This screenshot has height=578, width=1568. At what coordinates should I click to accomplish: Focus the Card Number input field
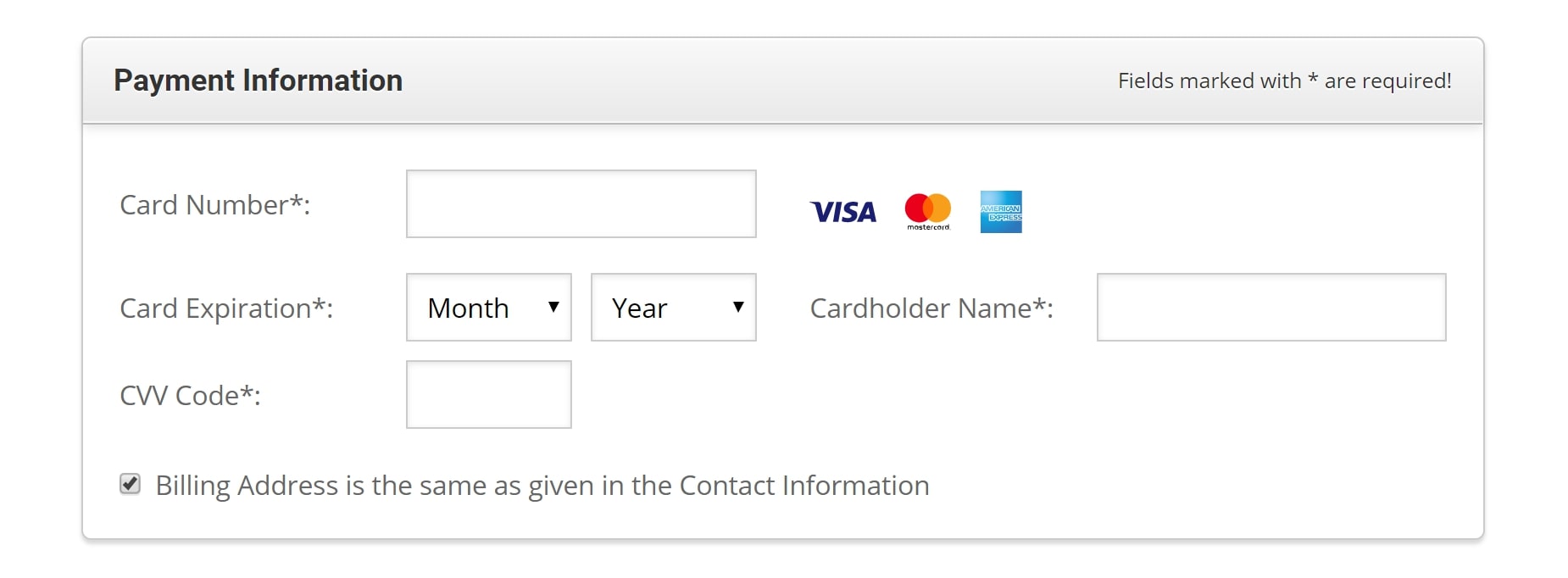[x=581, y=203]
